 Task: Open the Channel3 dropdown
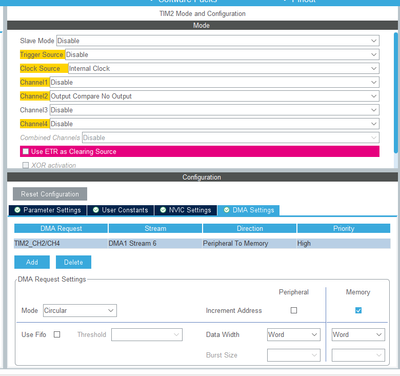(x=214, y=110)
